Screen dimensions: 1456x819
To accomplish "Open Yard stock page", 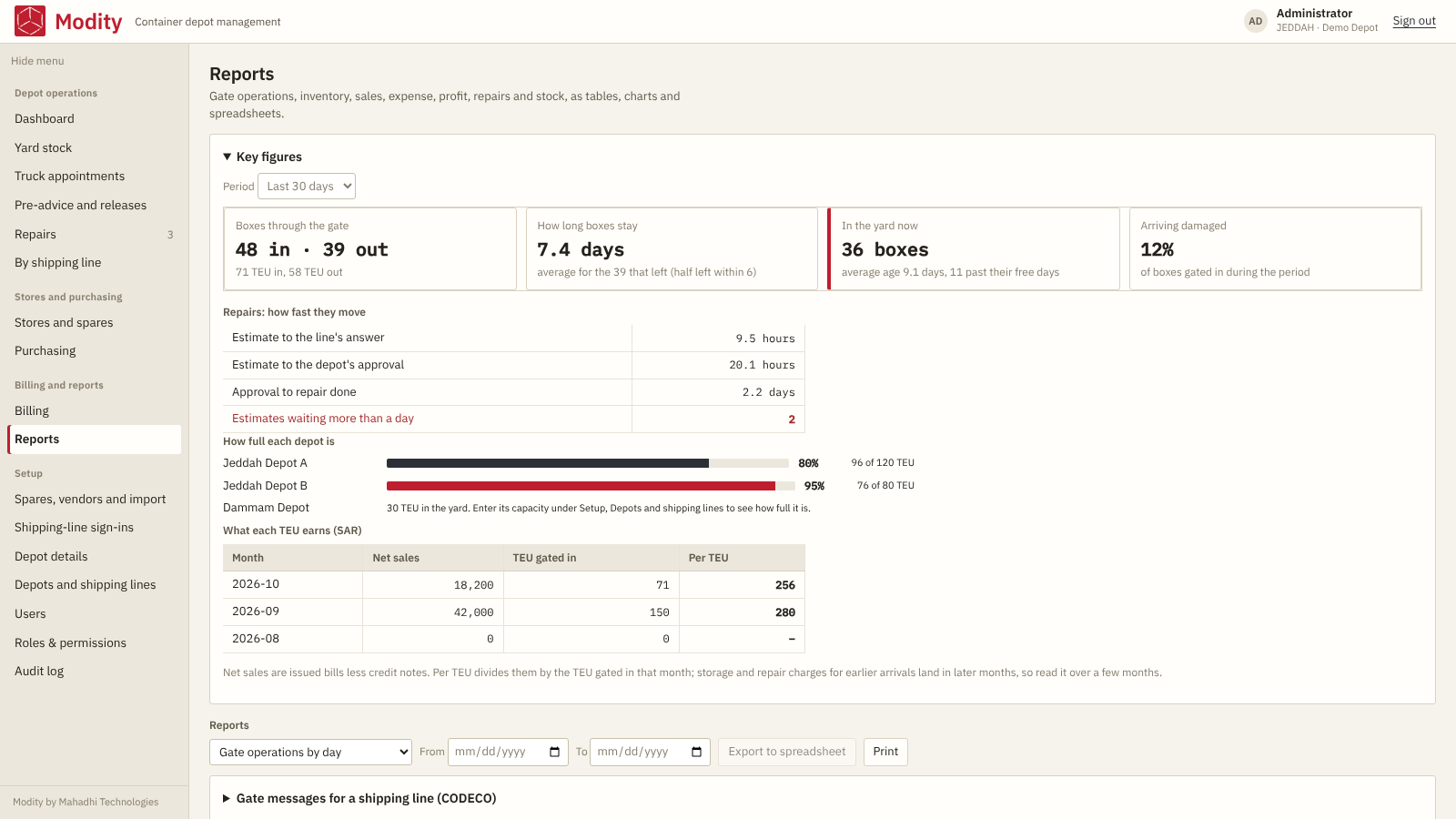I will point(94,147).
